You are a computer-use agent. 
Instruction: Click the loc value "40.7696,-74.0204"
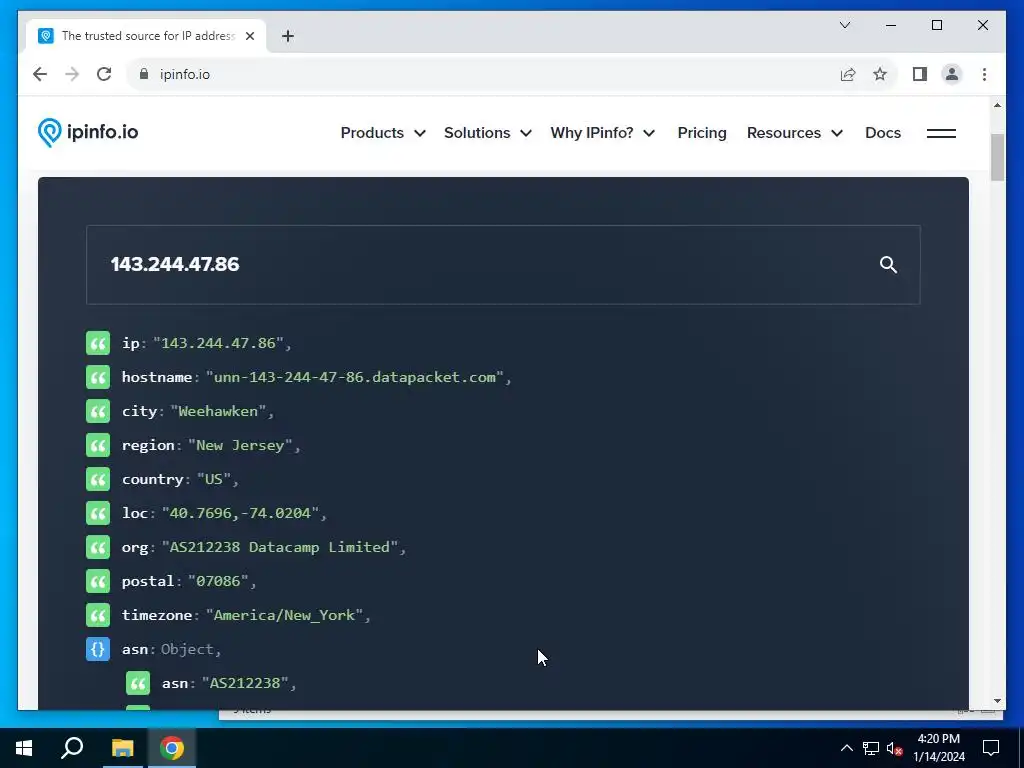click(240, 513)
